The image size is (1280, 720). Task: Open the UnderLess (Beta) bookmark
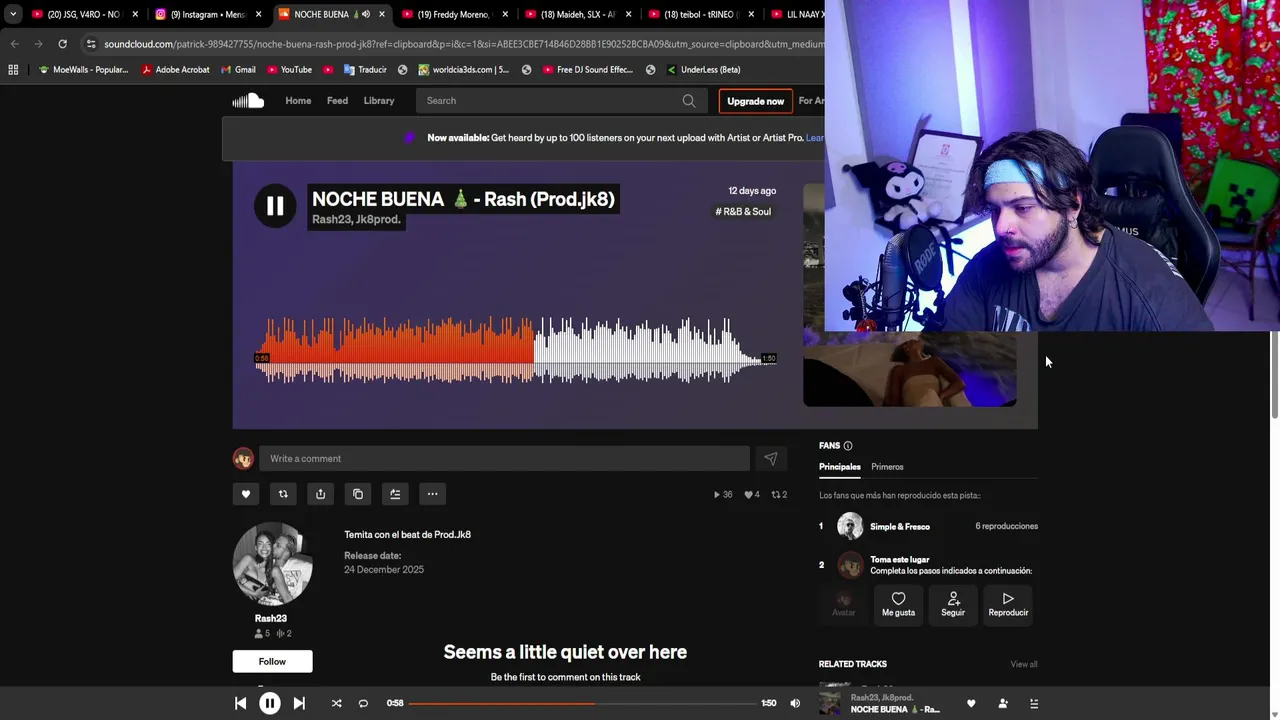[703, 70]
